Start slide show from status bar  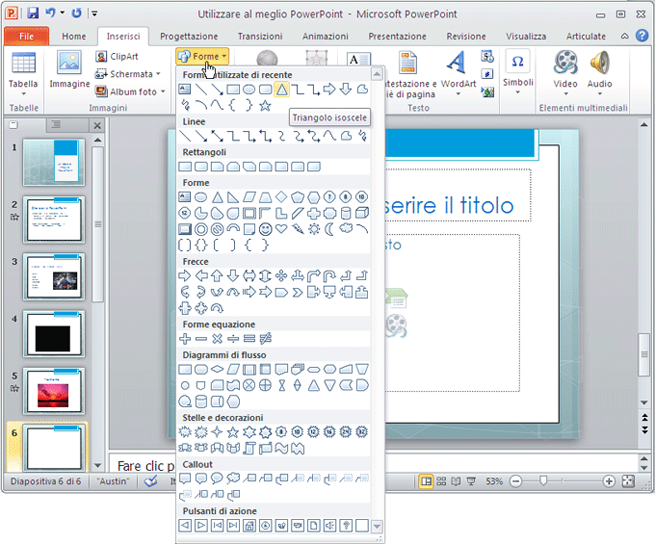pos(471,481)
